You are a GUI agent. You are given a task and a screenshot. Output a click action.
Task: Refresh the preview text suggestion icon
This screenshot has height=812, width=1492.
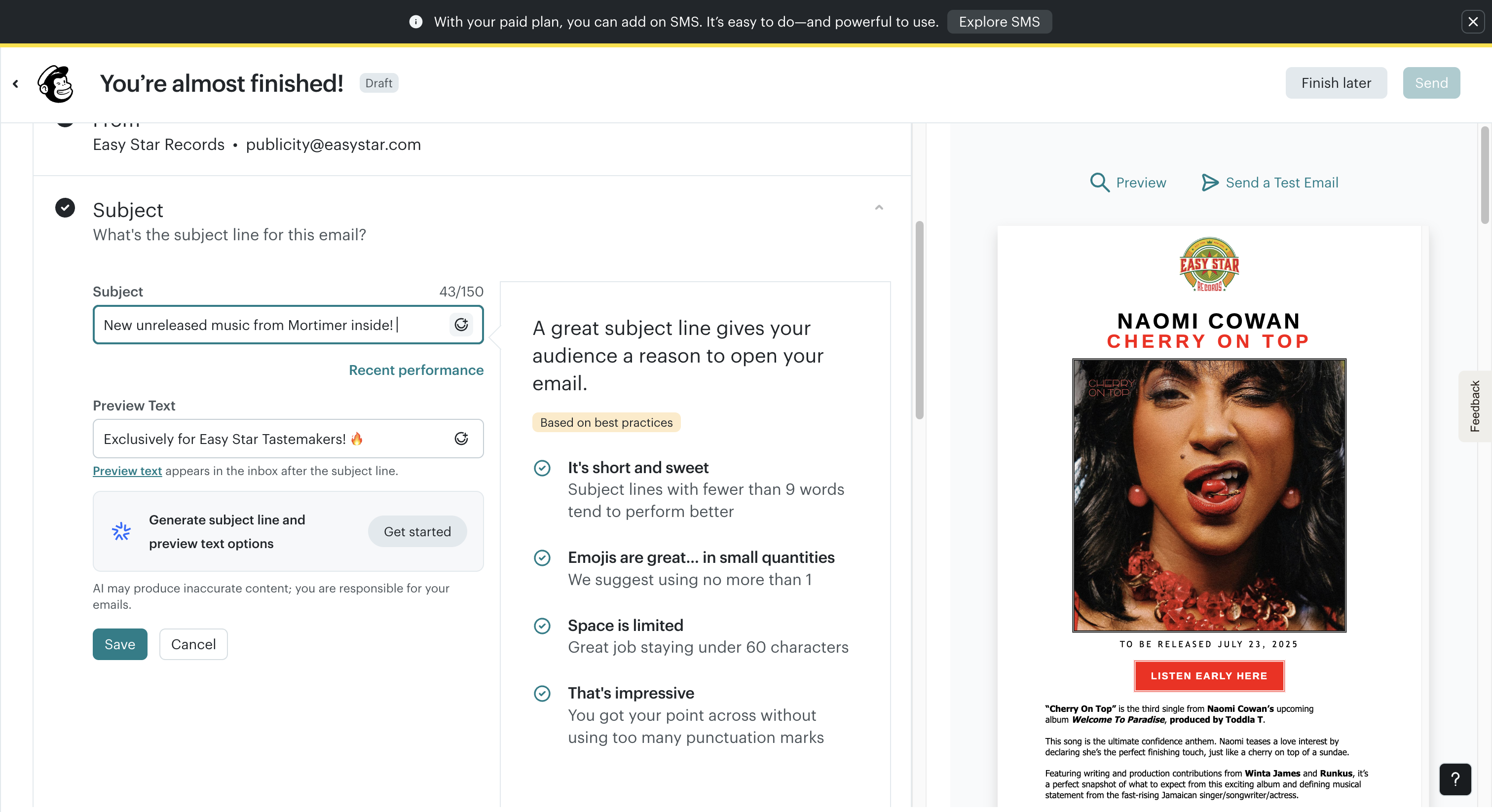pyautogui.click(x=461, y=439)
